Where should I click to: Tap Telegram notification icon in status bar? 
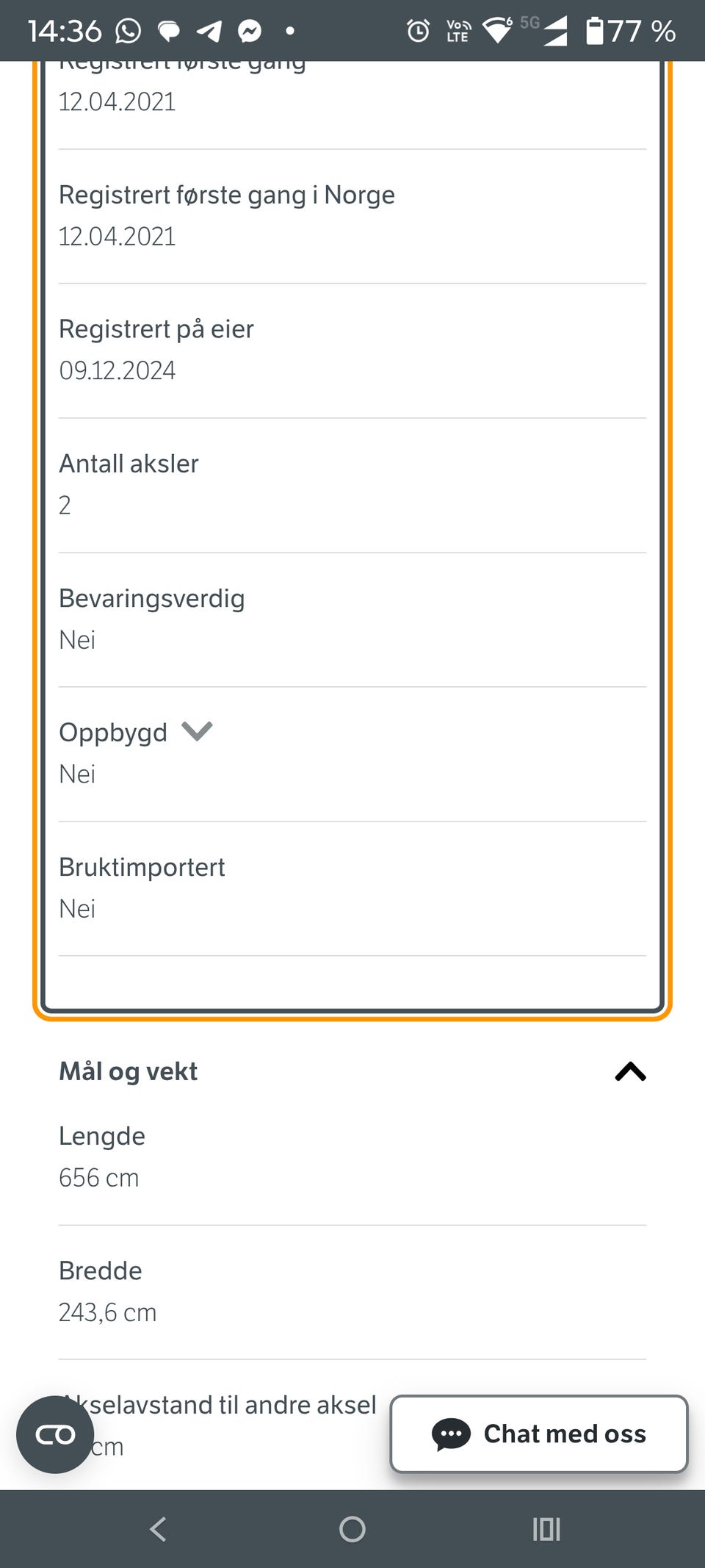(x=209, y=31)
